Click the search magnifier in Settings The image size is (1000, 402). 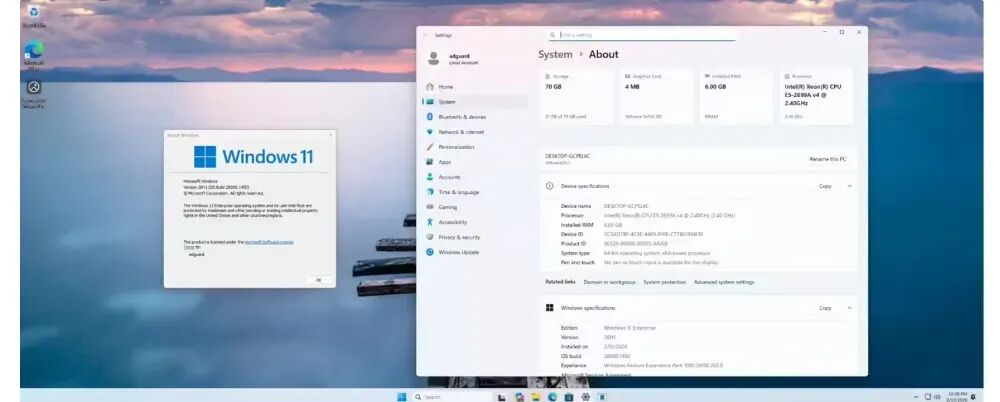552,35
